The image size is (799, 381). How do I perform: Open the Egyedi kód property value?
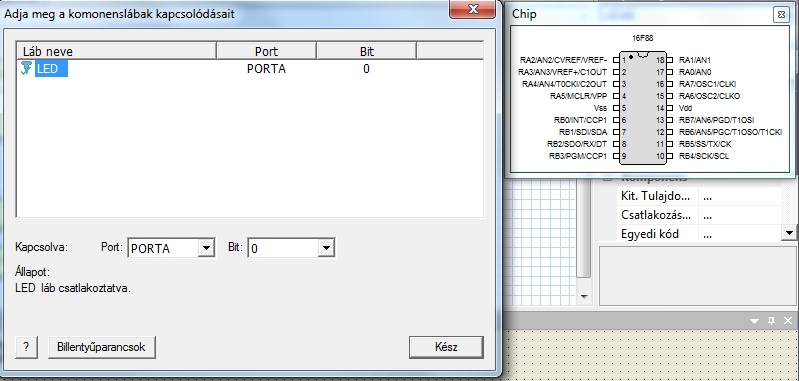[739, 234]
